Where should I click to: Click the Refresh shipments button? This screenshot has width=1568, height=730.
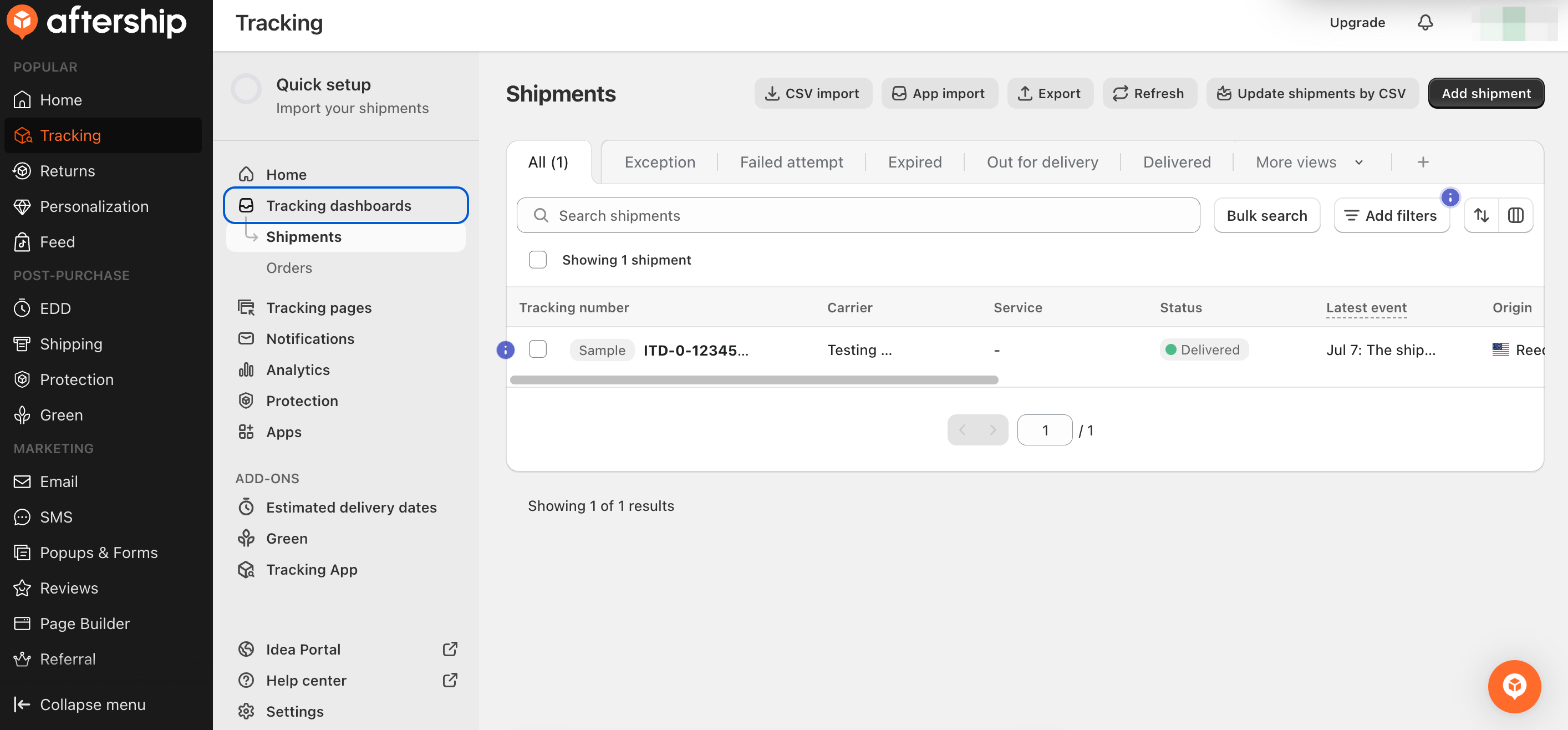1149,93
